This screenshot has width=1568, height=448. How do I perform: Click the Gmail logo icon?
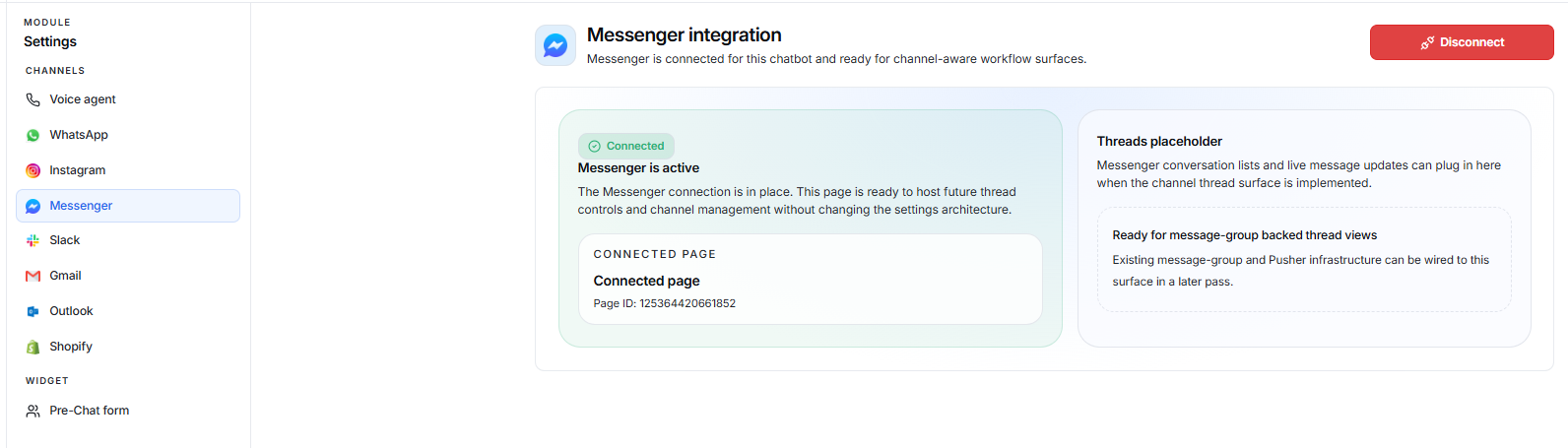(x=33, y=276)
